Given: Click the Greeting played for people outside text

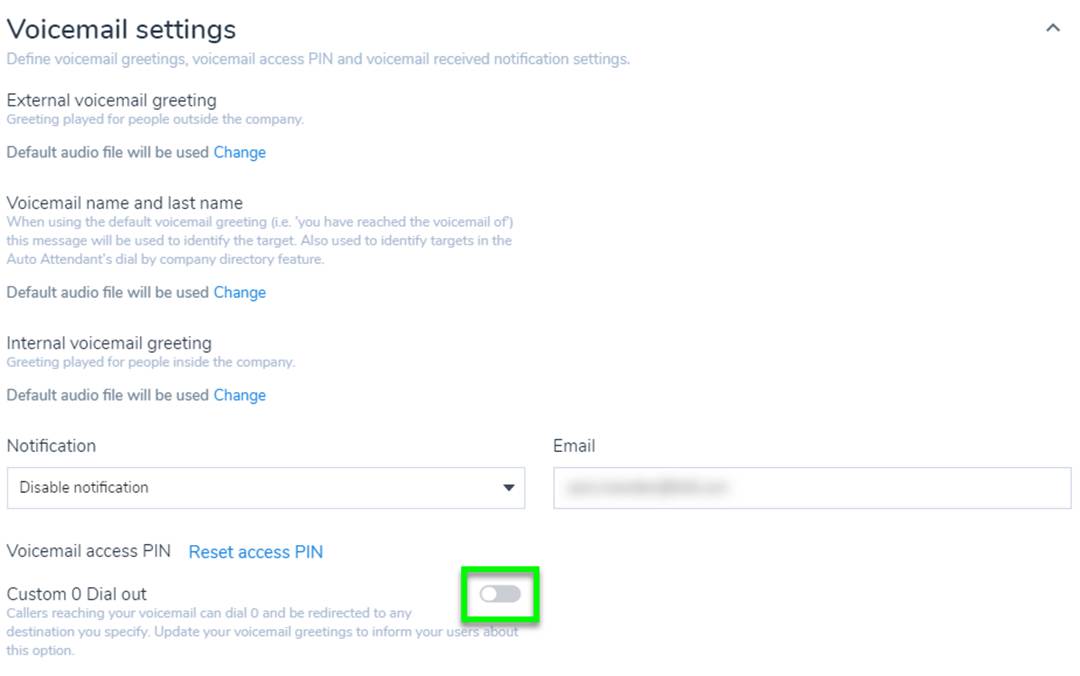Looking at the screenshot, I should pos(155,119).
